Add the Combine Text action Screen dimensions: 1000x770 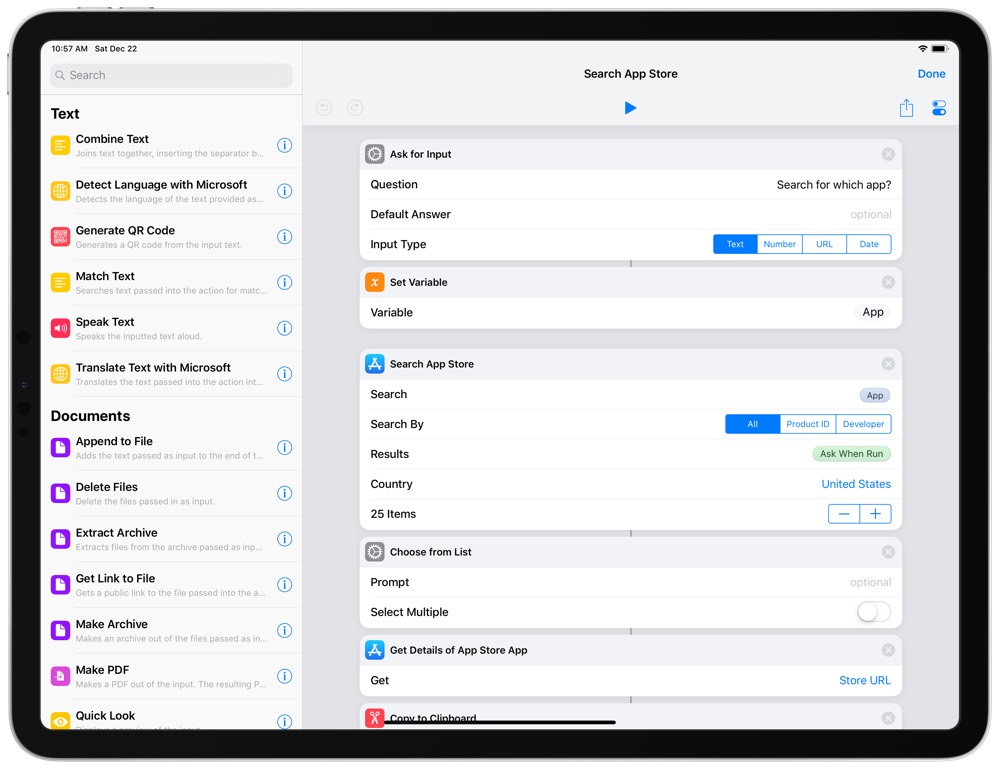tap(171, 145)
